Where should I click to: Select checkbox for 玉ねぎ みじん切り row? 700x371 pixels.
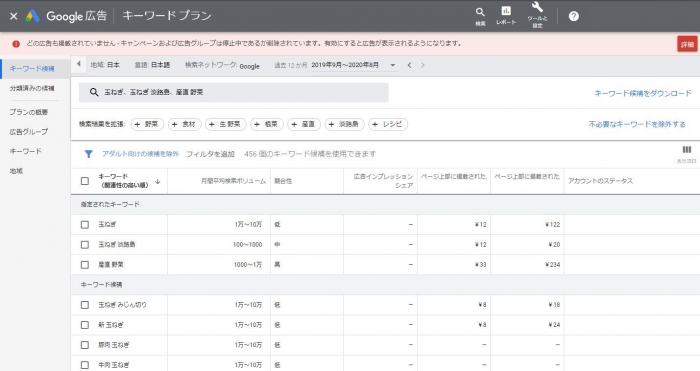click(x=85, y=305)
